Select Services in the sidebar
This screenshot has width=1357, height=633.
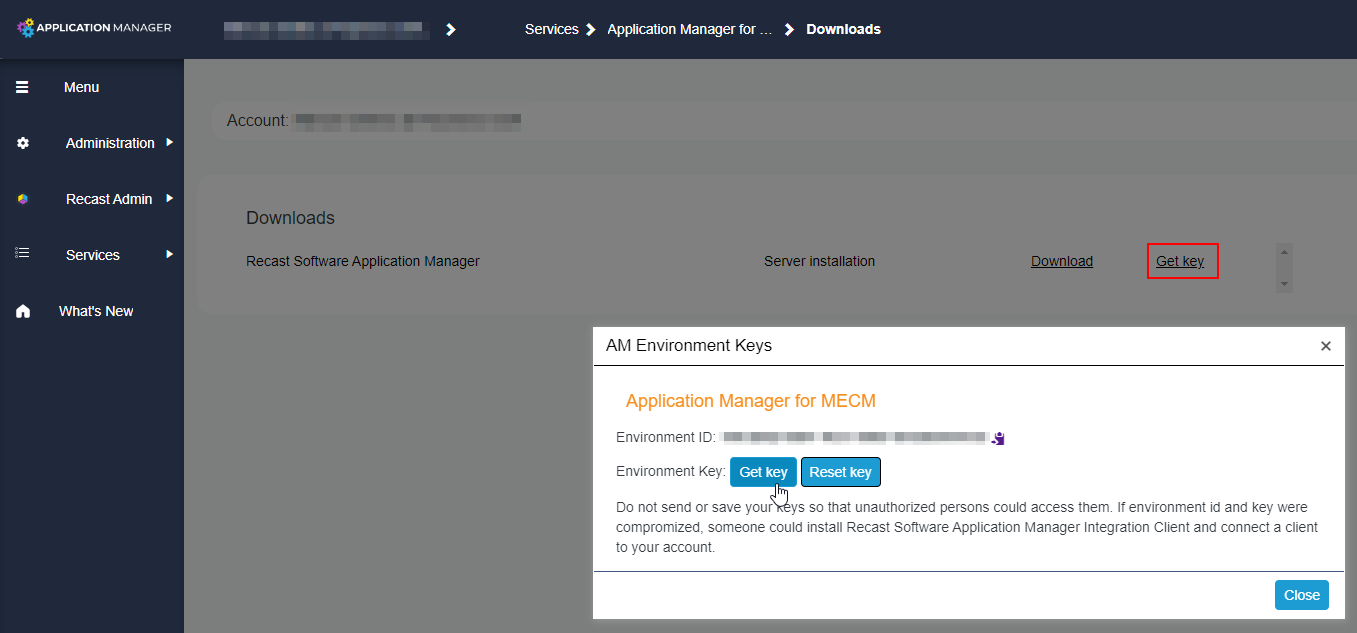(x=93, y=255)
